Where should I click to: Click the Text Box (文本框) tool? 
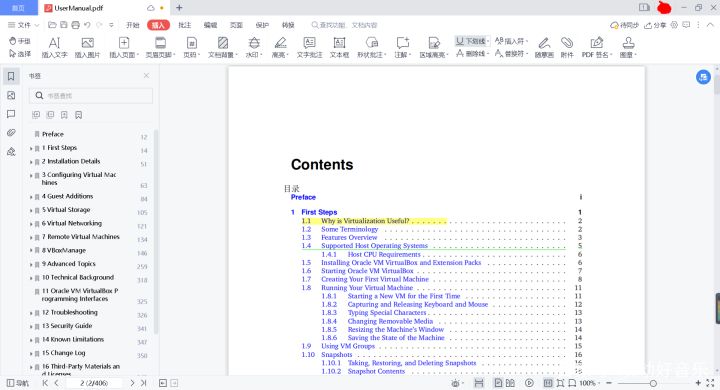click(x=339, y=47)
